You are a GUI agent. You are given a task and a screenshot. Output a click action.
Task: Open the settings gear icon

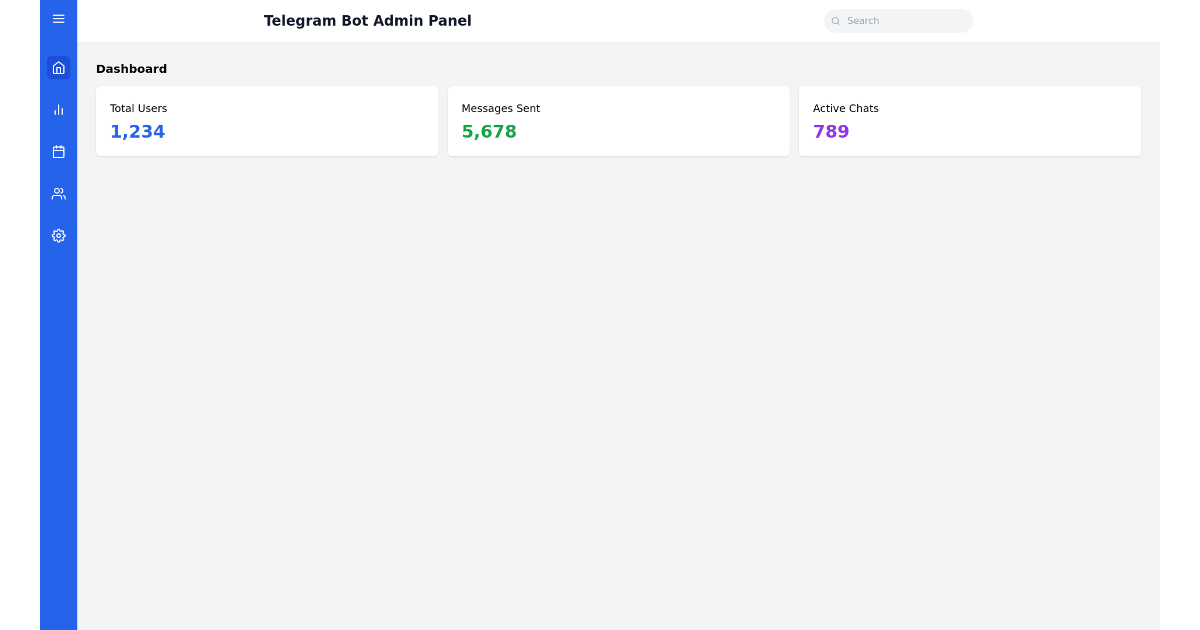coord(58,235)
